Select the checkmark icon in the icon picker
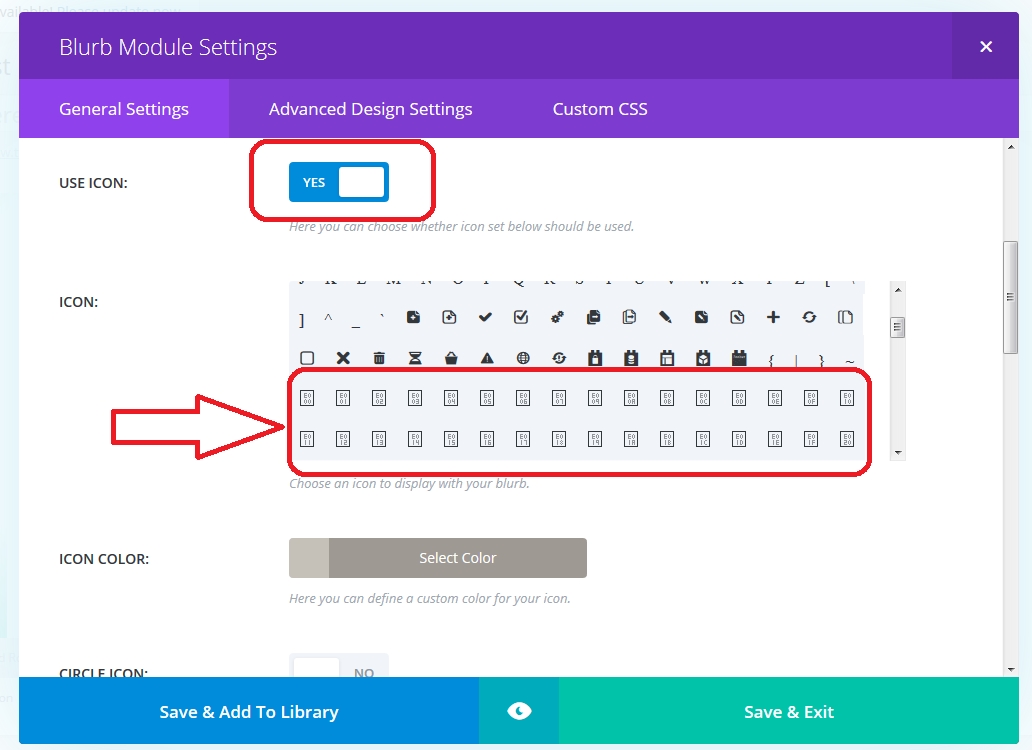The image size is (1032, 750). pyautogui.click(x=485, y=317)
